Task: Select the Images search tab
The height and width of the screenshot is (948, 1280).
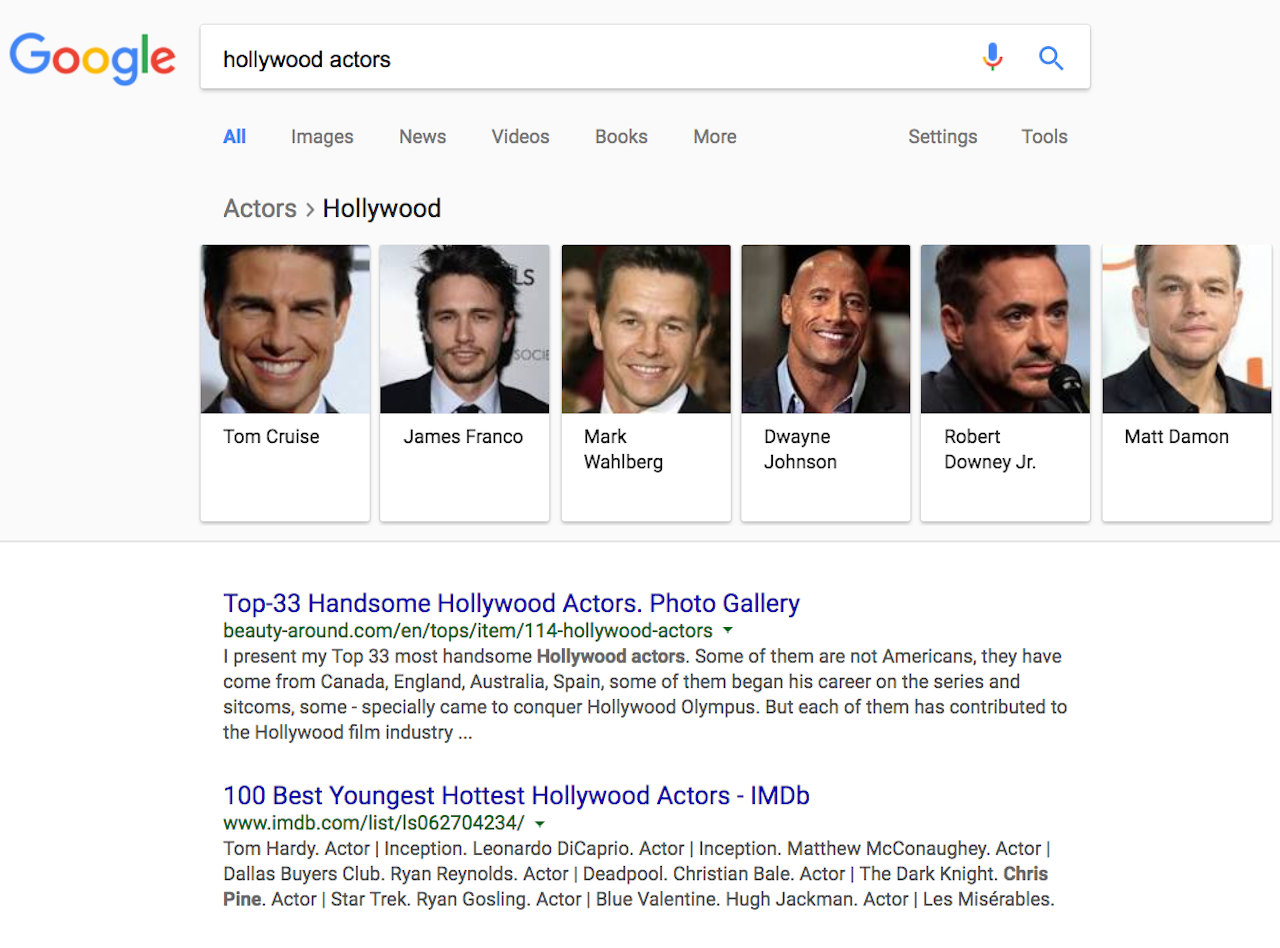Action: pos(321,136)
